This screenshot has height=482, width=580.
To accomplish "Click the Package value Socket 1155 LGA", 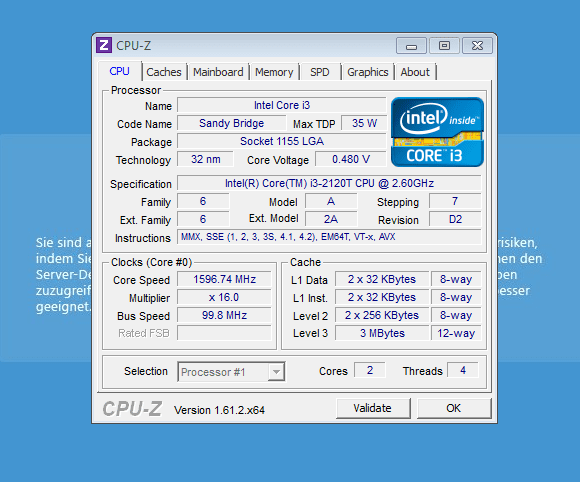I will coord(282,141).
